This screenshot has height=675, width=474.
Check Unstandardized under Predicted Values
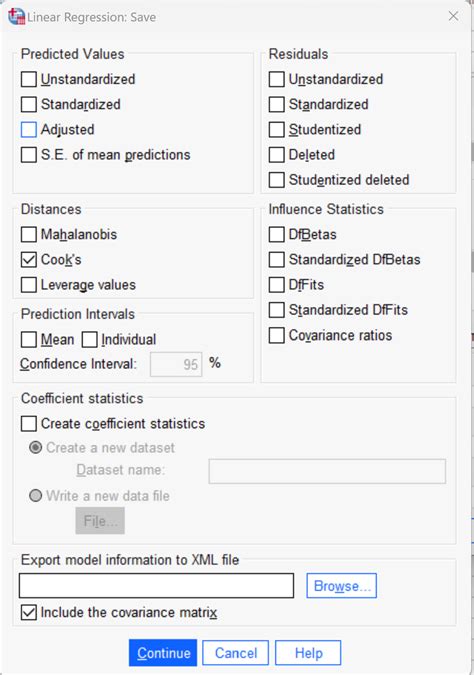tap(29, 79)
